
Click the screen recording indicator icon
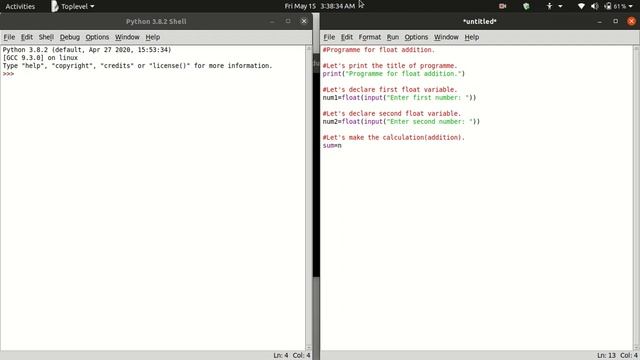(502, 6)
